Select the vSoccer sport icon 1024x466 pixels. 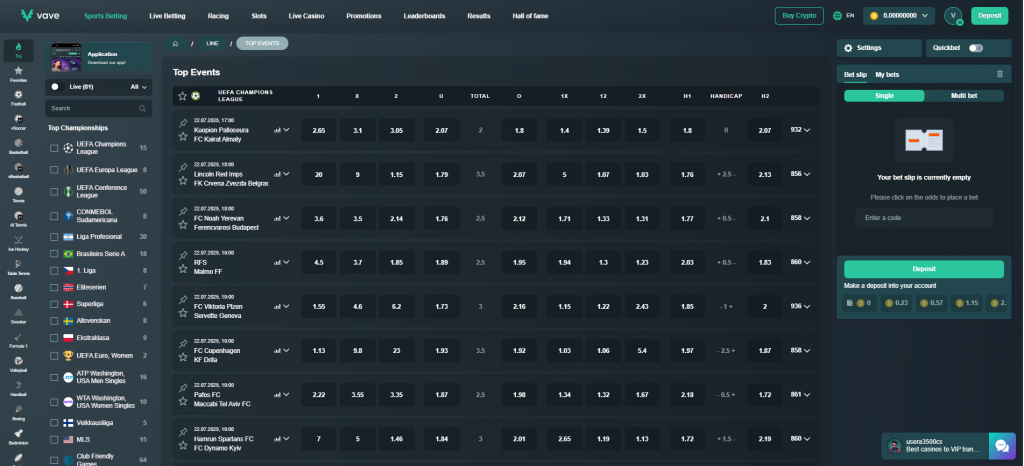[18, 119]
